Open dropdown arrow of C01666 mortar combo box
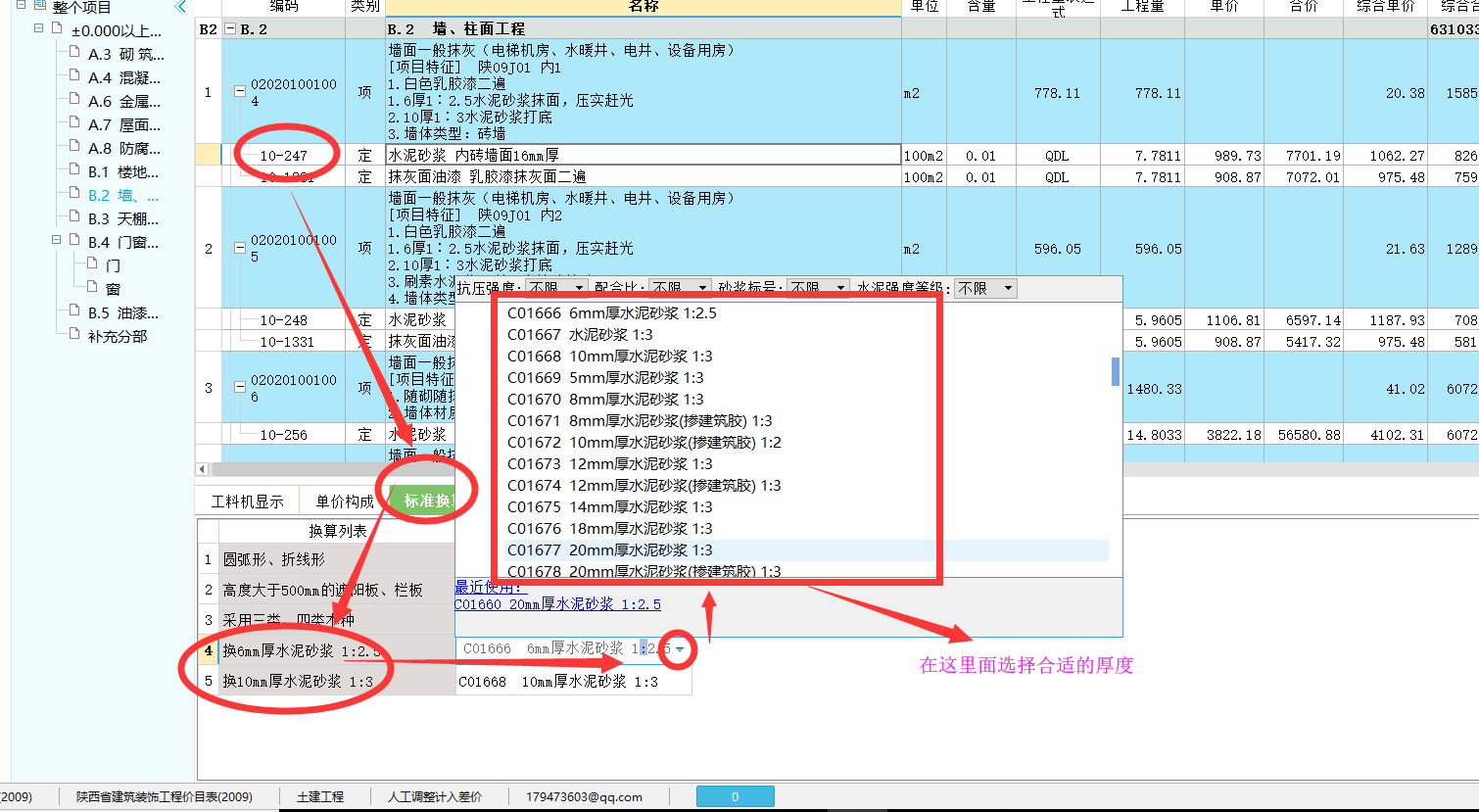Screen dimensions: 1479x812 click(680, 649)
